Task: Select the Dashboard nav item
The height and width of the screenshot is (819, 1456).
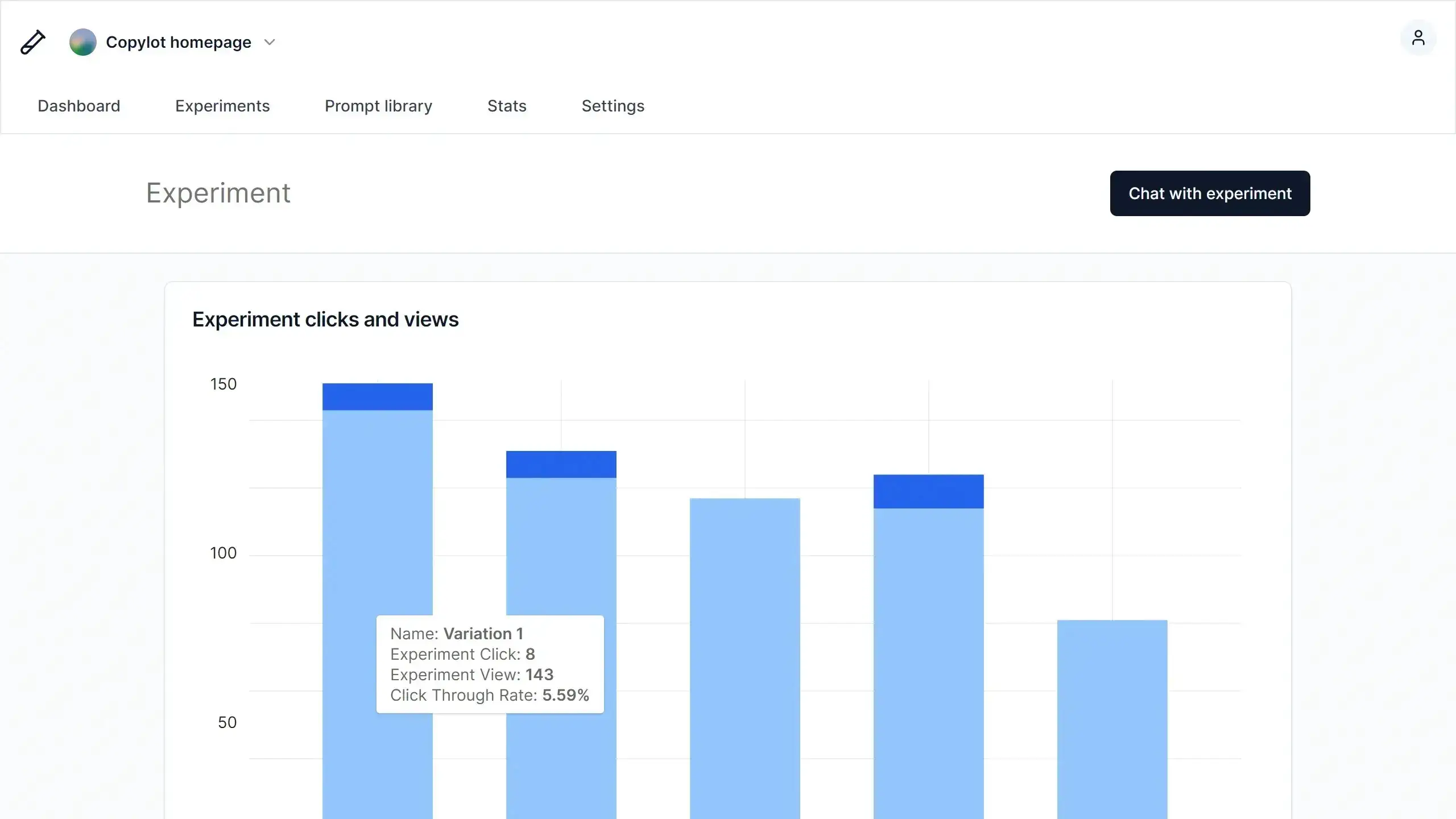Action: point(78,106)
